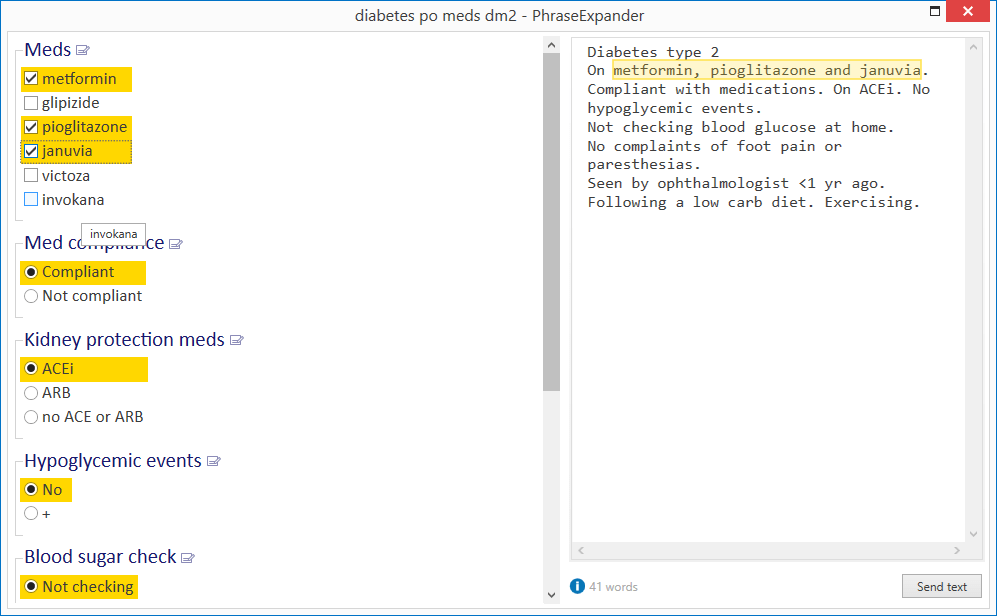Click the preview horizontal scroll left arrow
Screen dimensions: 997x616
[x=581, y=551]
